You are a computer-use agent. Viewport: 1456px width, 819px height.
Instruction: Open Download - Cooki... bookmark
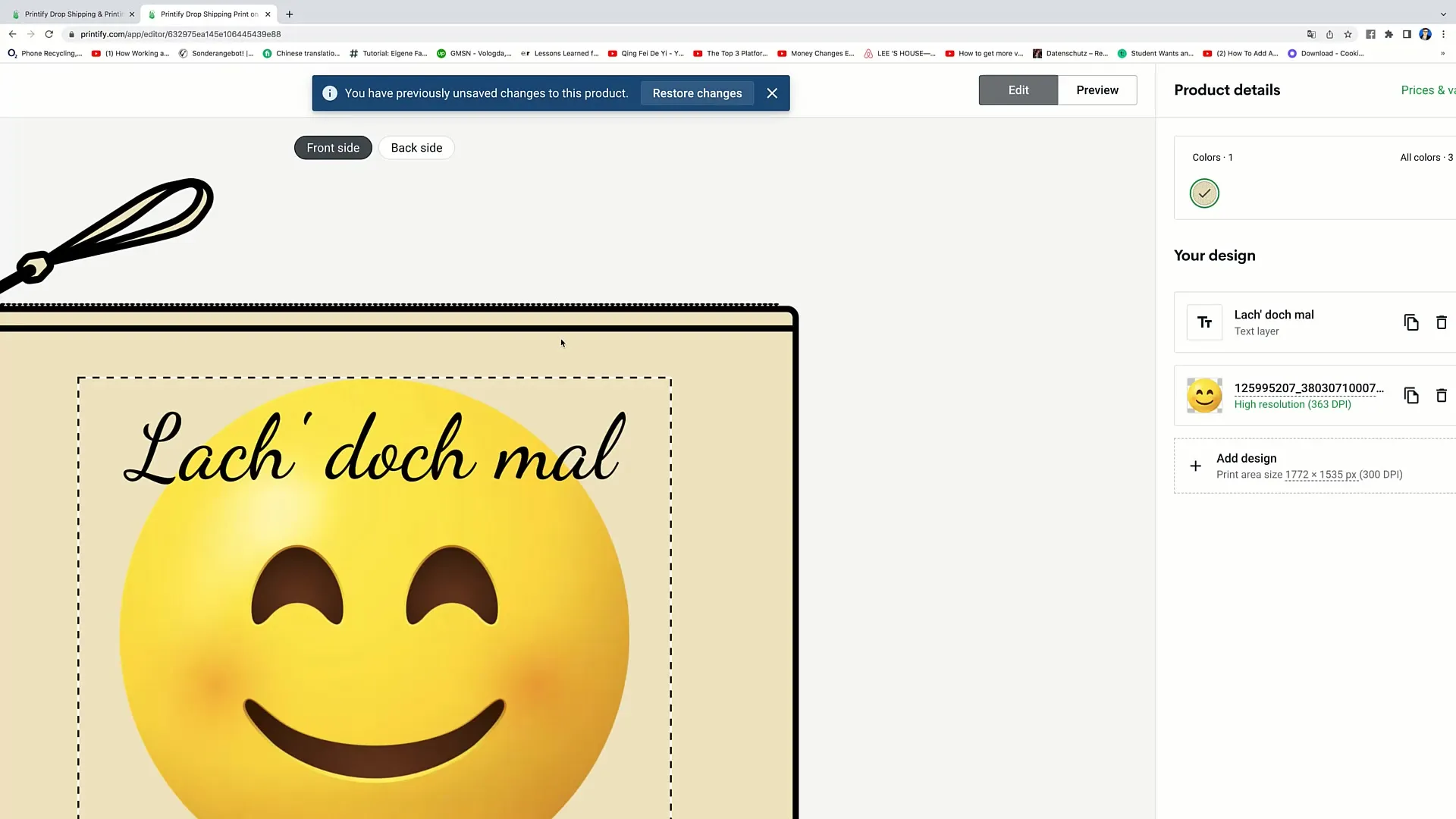coord(1326,53)
